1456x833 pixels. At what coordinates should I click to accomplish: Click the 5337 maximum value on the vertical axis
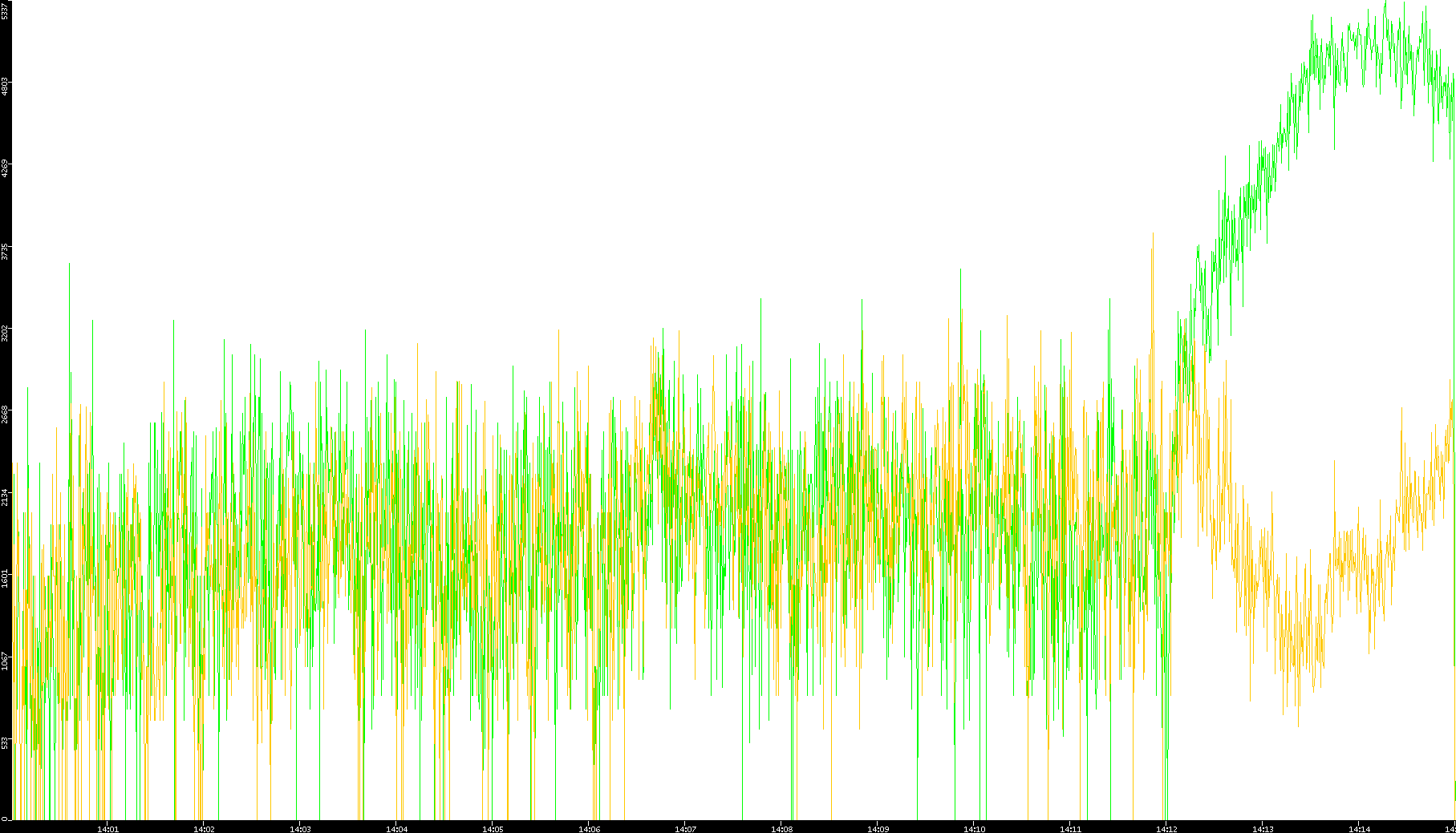(x=5, y=10)
